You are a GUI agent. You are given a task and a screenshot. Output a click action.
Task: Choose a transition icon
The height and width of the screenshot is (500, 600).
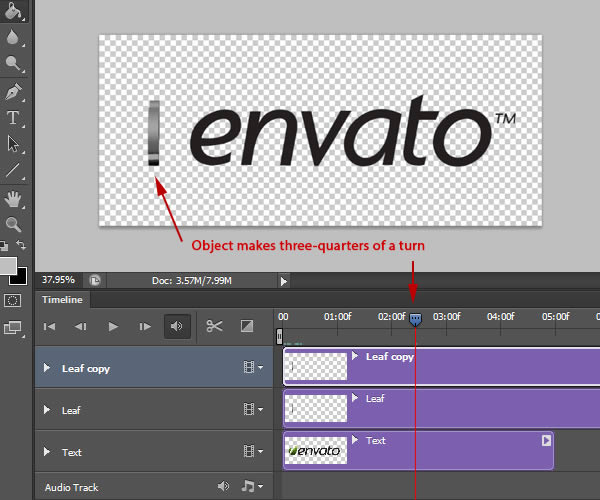point(247,326)
